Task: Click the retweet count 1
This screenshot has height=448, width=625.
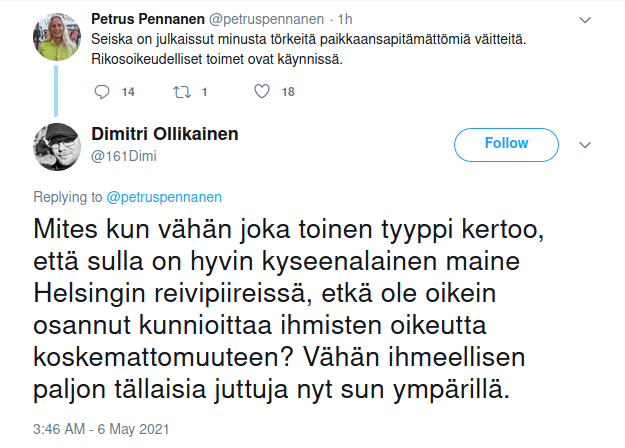Action: tap(204, 91)
